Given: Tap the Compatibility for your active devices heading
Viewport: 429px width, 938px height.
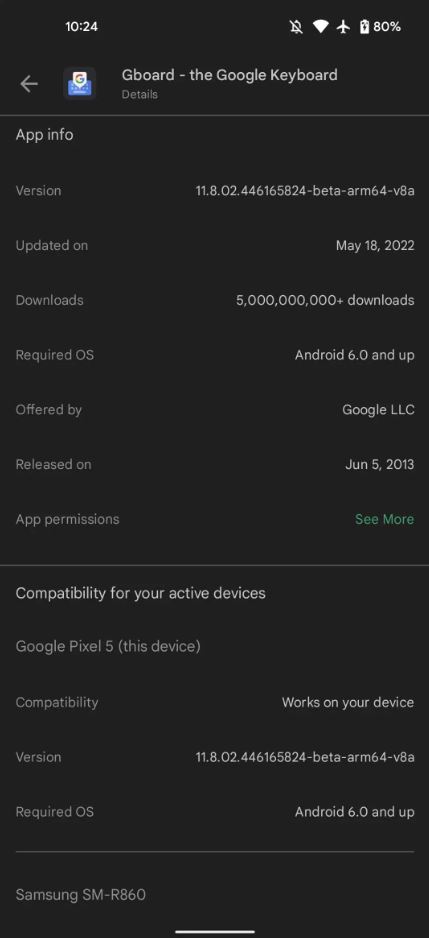Looking at the screenshot, I should click(141, 593).
